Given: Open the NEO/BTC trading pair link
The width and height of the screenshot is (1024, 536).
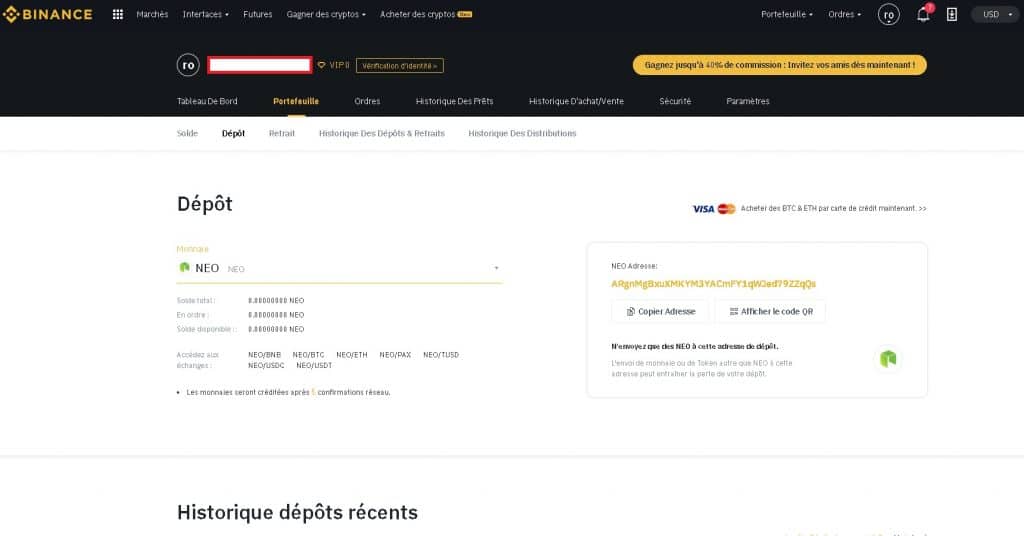Looking at the screenshot, I should coord(308,355).
